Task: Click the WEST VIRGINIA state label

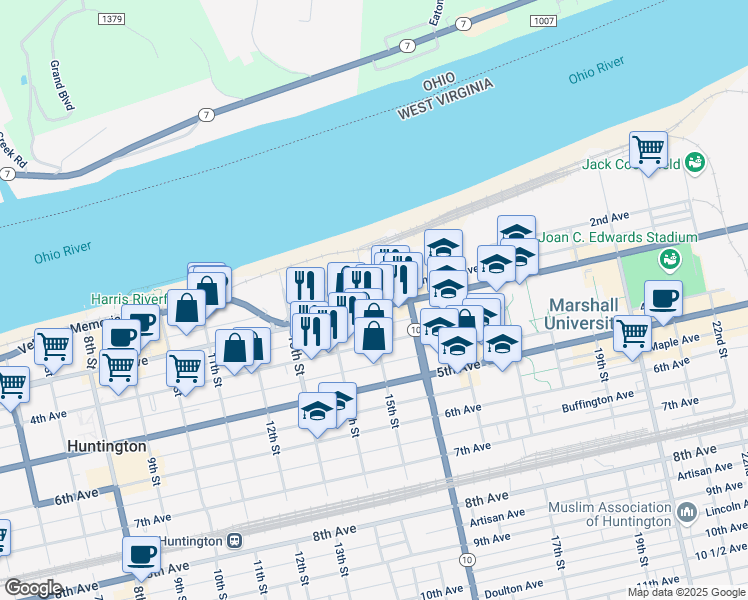Action: 445,99
